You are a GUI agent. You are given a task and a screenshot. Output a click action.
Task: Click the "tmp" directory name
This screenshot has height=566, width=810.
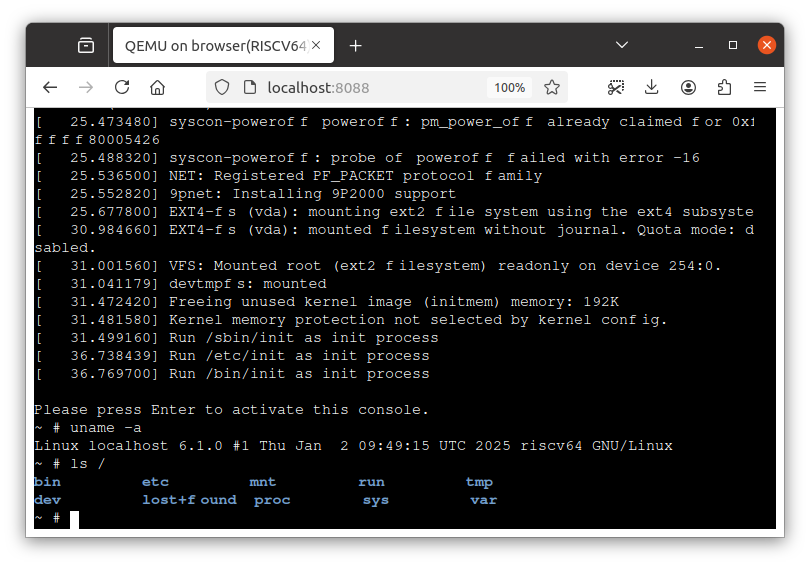click(x=479, y=483)
